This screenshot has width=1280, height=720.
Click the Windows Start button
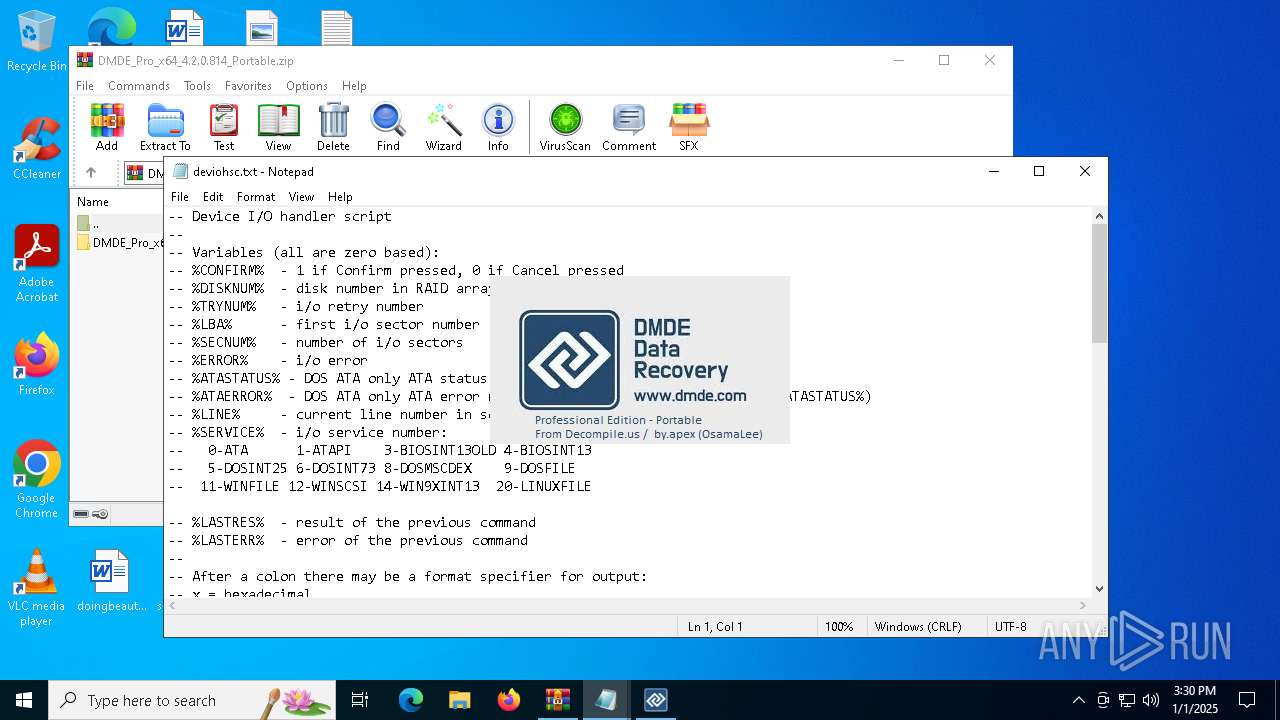point(24,700)
